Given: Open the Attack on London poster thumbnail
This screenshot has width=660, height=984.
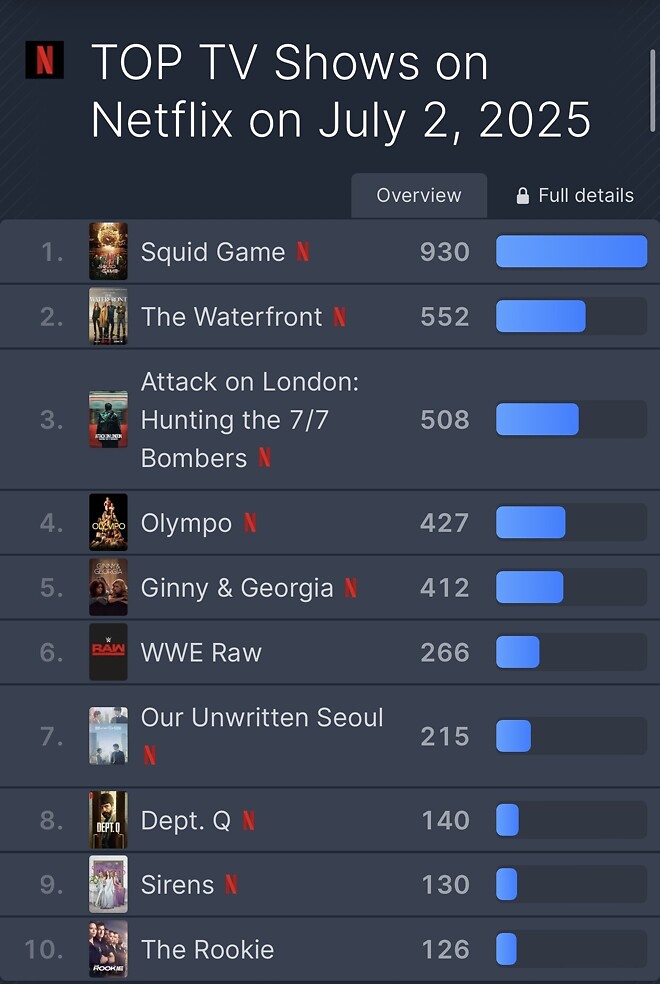Looking at the screenshot, I should click(x=109, y=419).
